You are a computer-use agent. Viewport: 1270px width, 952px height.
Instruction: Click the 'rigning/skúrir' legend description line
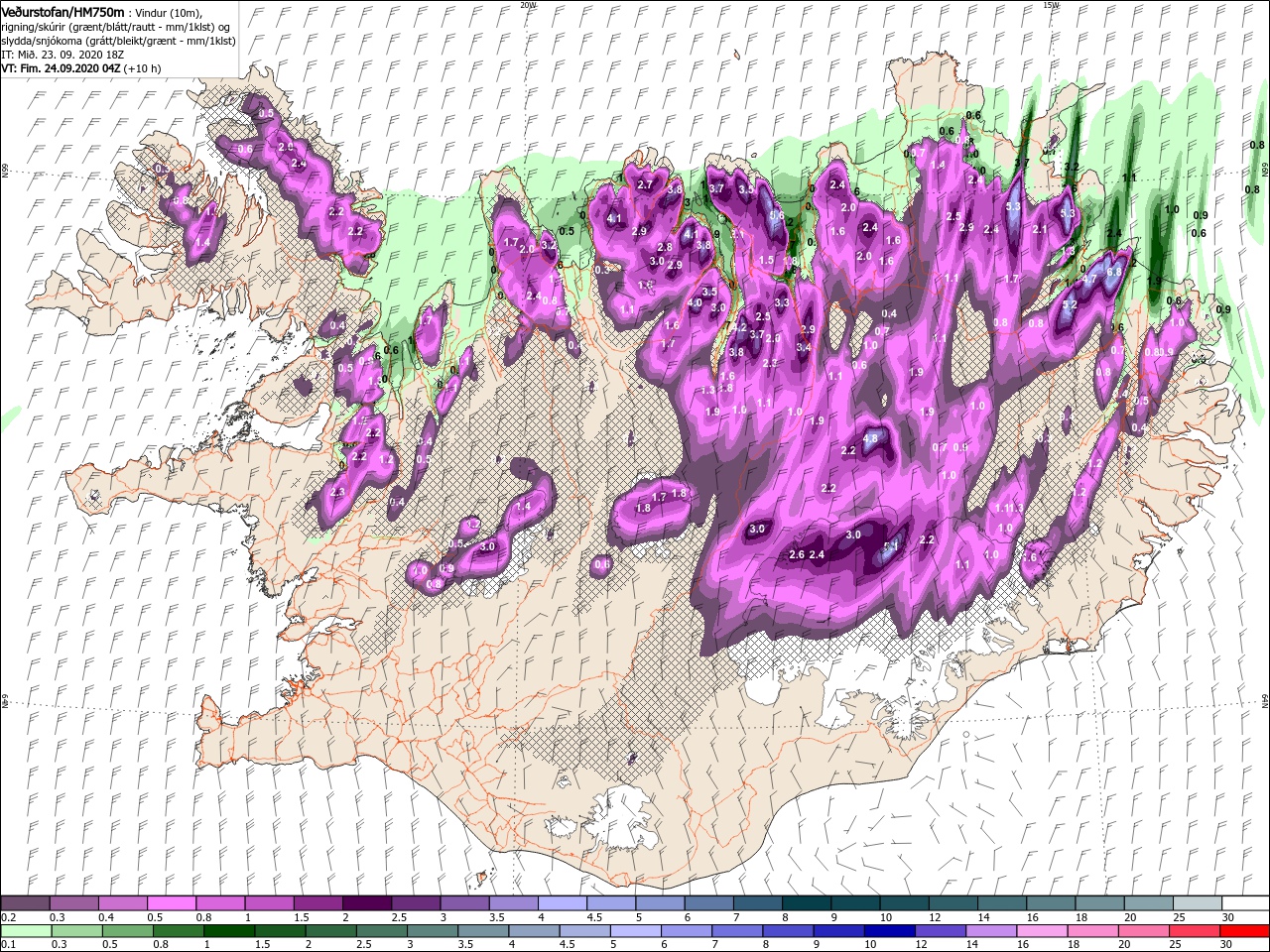pos(114,27)
